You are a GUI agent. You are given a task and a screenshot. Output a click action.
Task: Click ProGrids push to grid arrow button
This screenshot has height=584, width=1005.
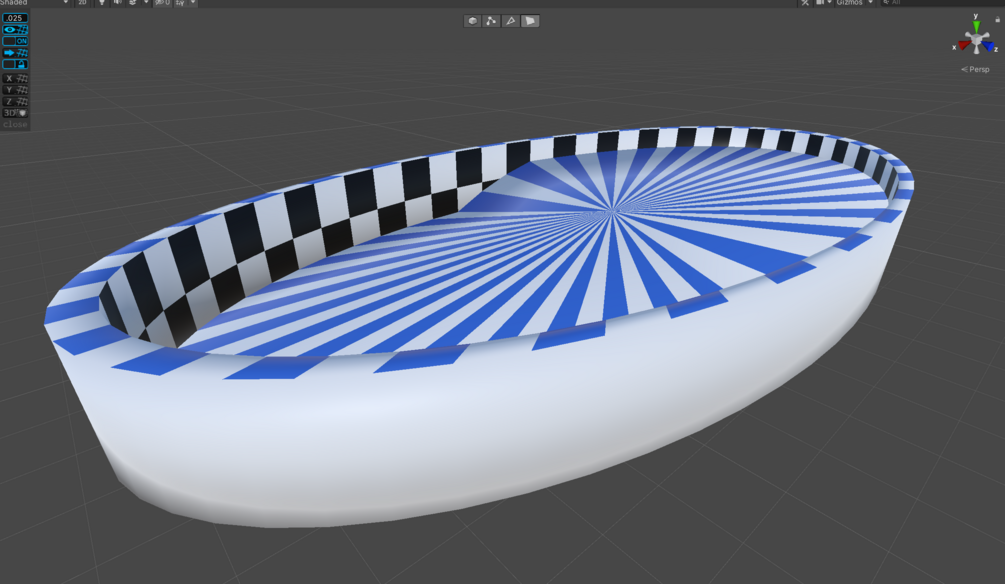pos(15,53)
